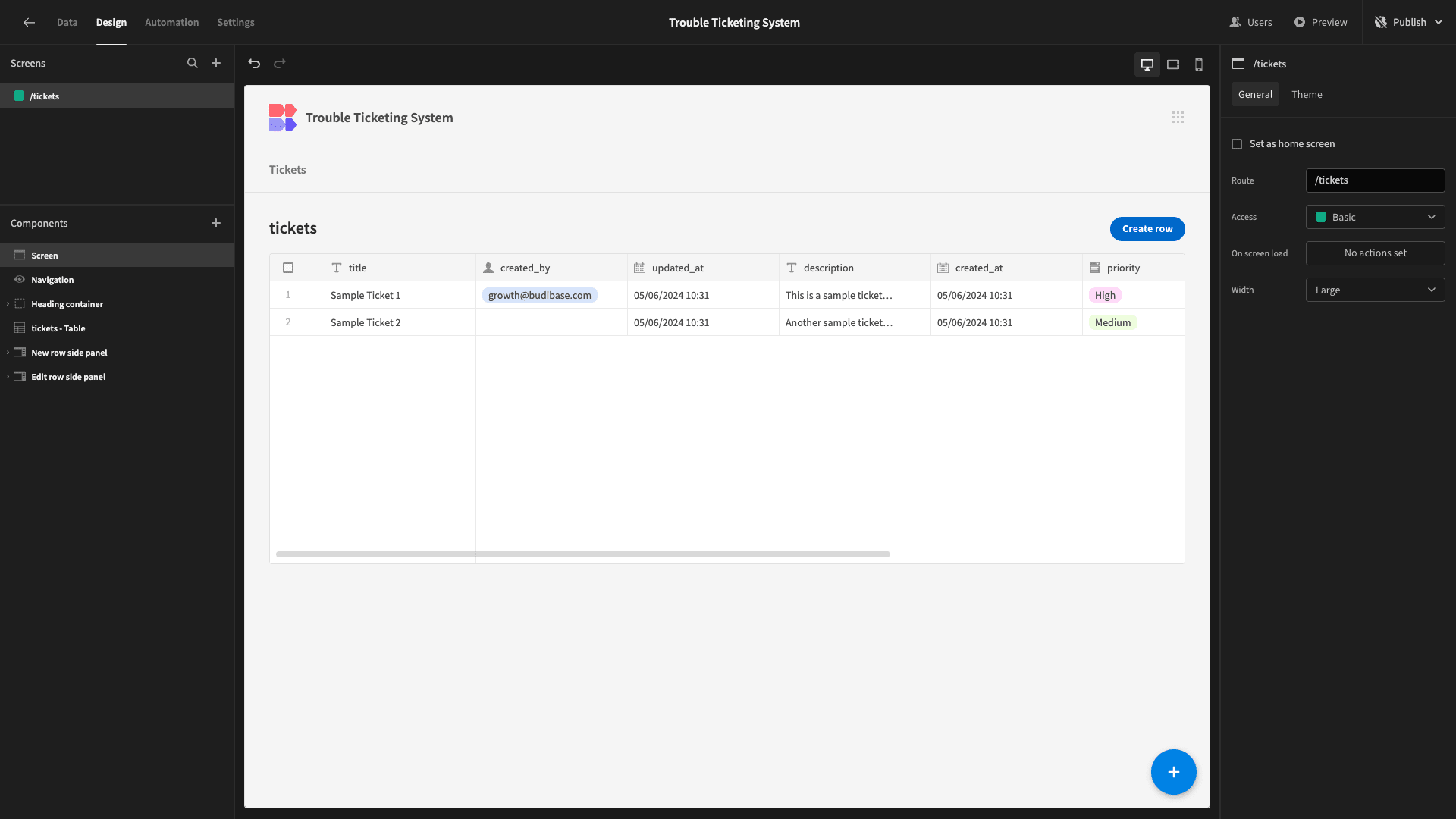Click the table horizontal scrollbar
This screenshot has height=819, width=1456.
[x=583, y=554]
